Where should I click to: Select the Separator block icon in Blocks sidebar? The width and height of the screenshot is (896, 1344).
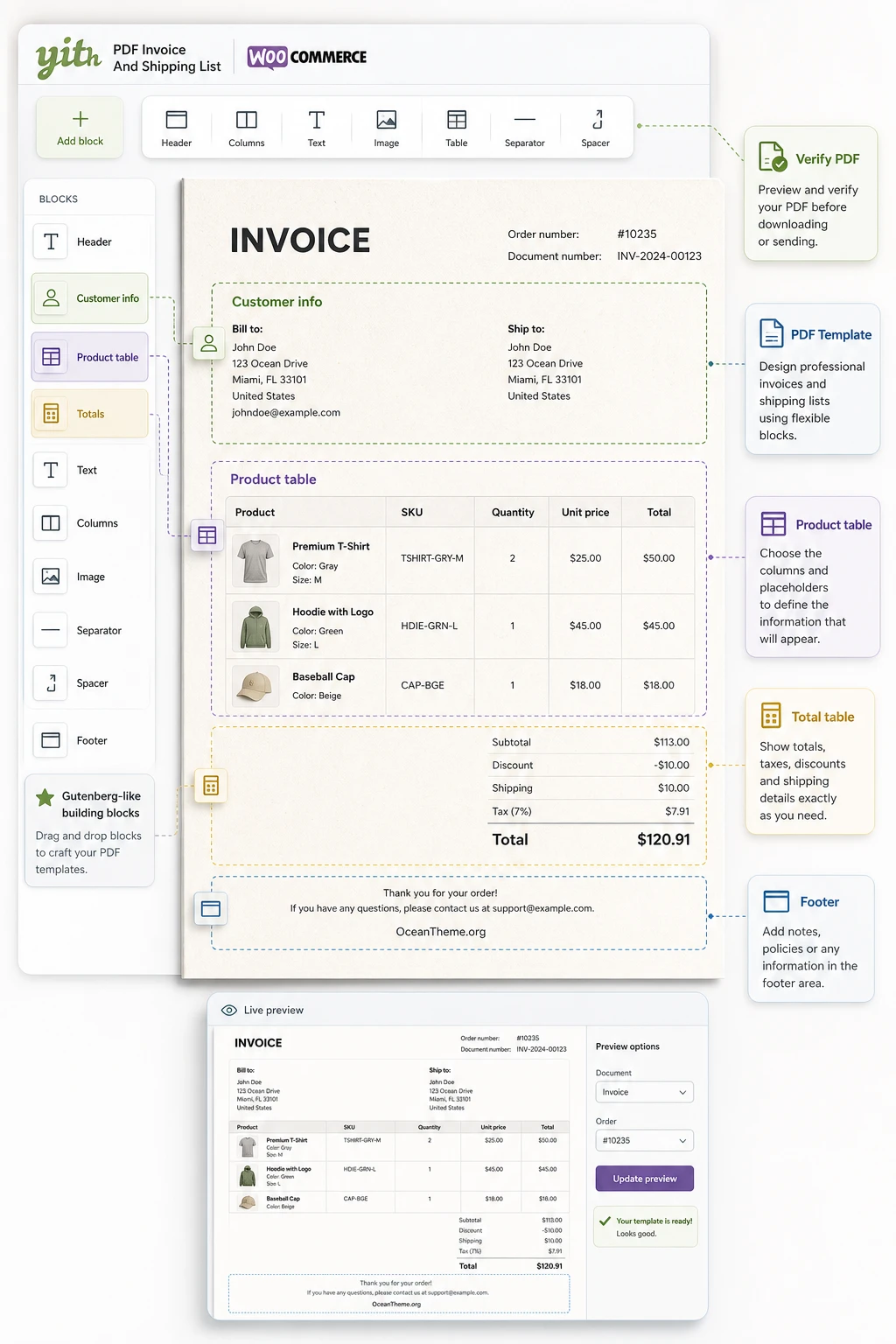[x=51, y=630]
